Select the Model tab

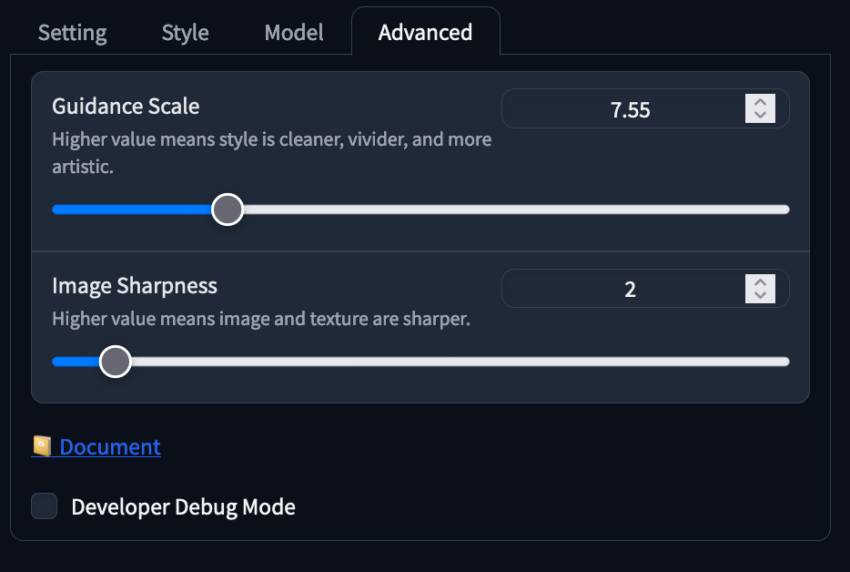[x=294, y=33]
